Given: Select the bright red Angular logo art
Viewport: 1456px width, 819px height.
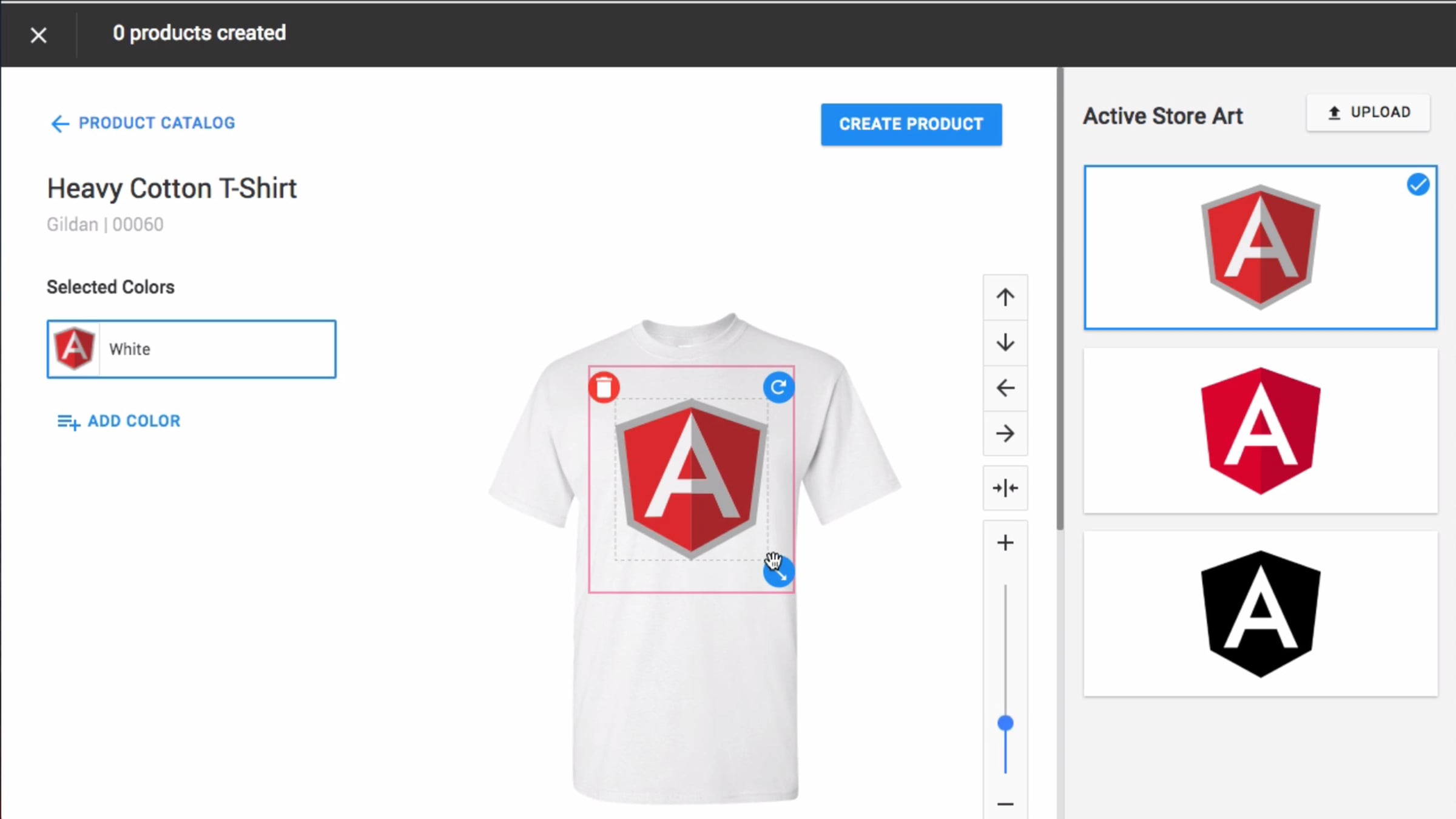Looking at the screenshot, I should pyautogui.click(x=1260, y=431).
